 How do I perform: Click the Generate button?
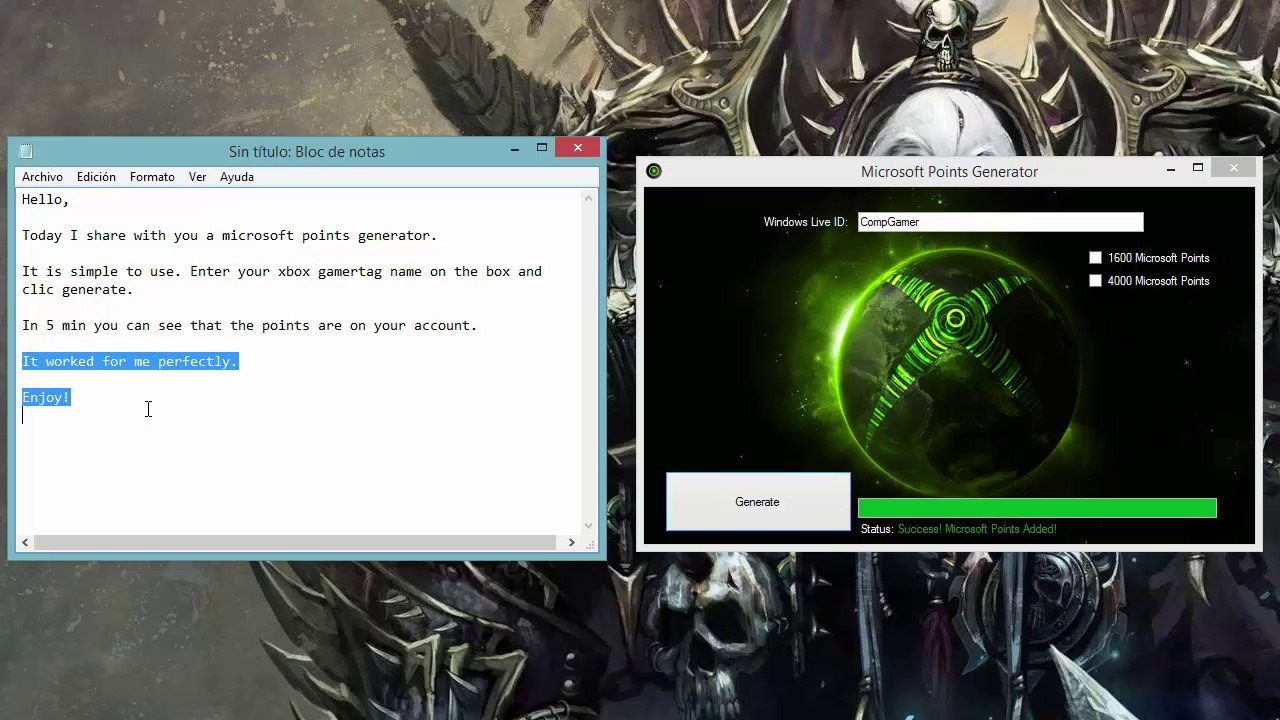758,502
